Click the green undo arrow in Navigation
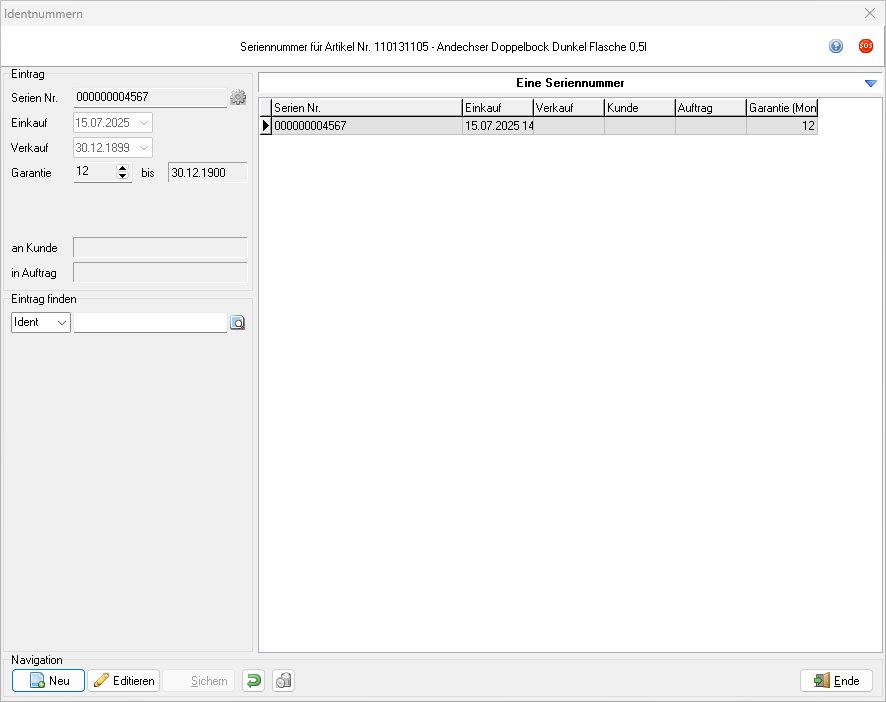Viewport: 886px width, 702px height. tap(254, 681)
